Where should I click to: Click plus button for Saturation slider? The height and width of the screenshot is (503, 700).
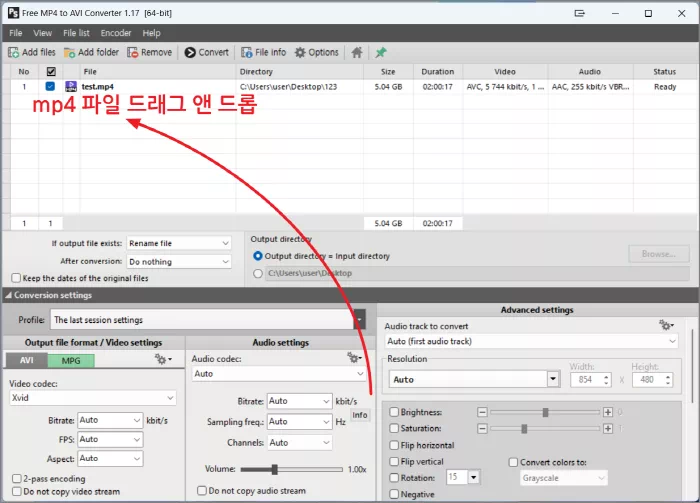point(608,428)
